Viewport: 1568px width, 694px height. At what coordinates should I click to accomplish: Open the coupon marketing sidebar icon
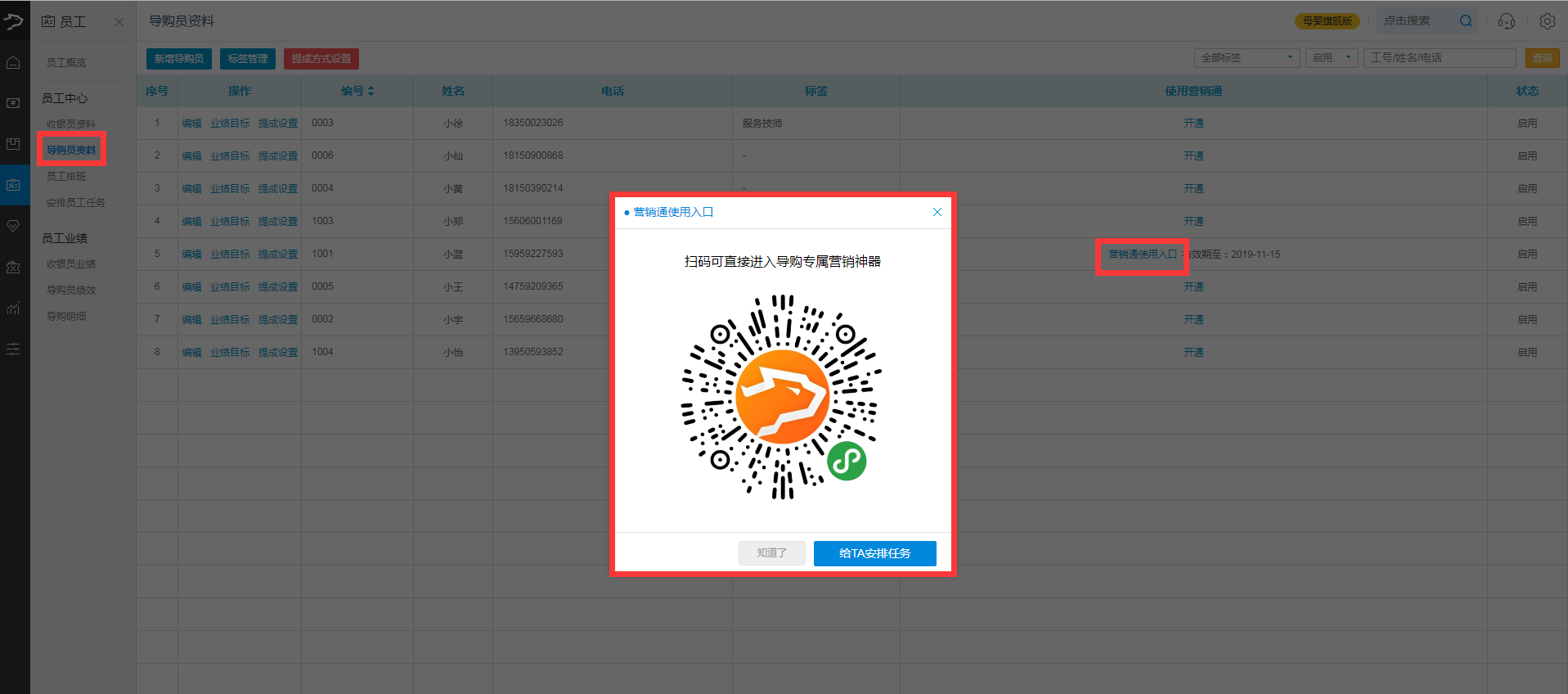pyautogui.click(x=14, y=267)
